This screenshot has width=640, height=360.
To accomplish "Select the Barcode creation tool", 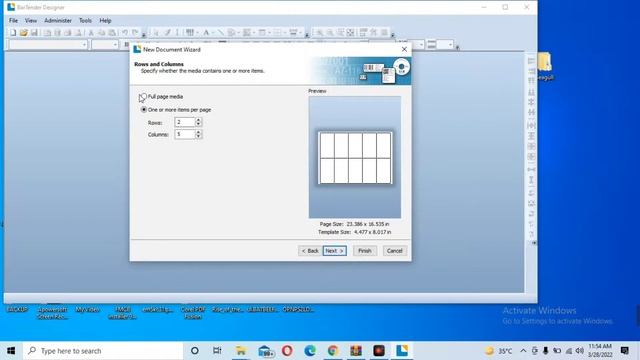I will pyautogui.click(x=190, y=33).
